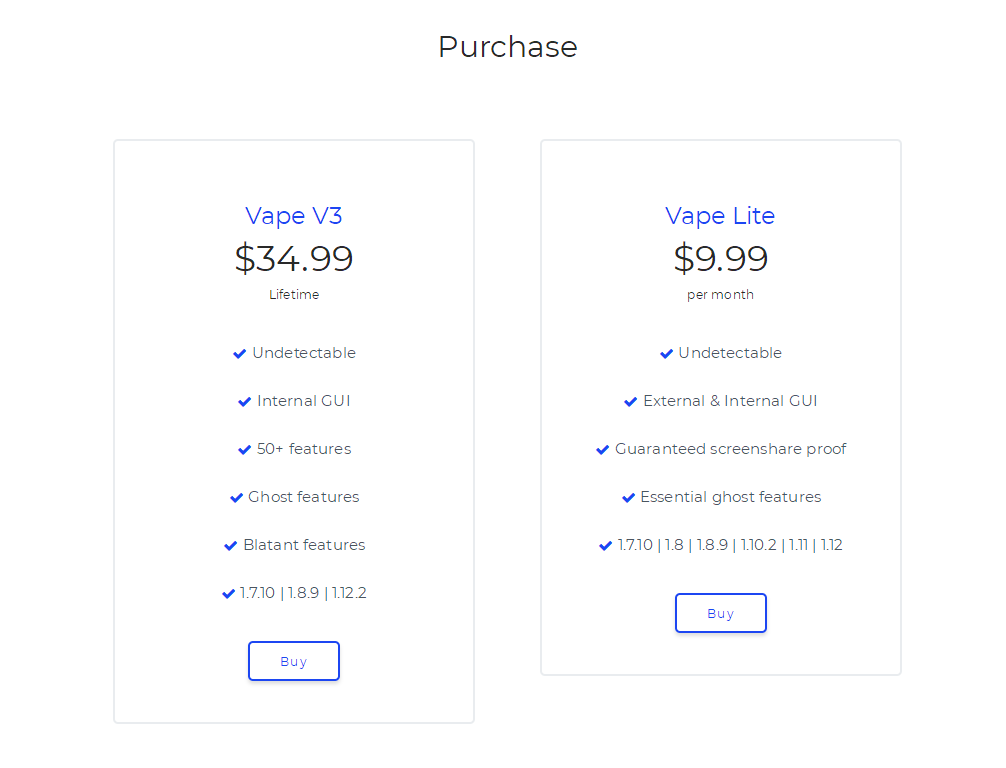Click the checkmark beside Undetectable in Vape V3

pos(239,354)
